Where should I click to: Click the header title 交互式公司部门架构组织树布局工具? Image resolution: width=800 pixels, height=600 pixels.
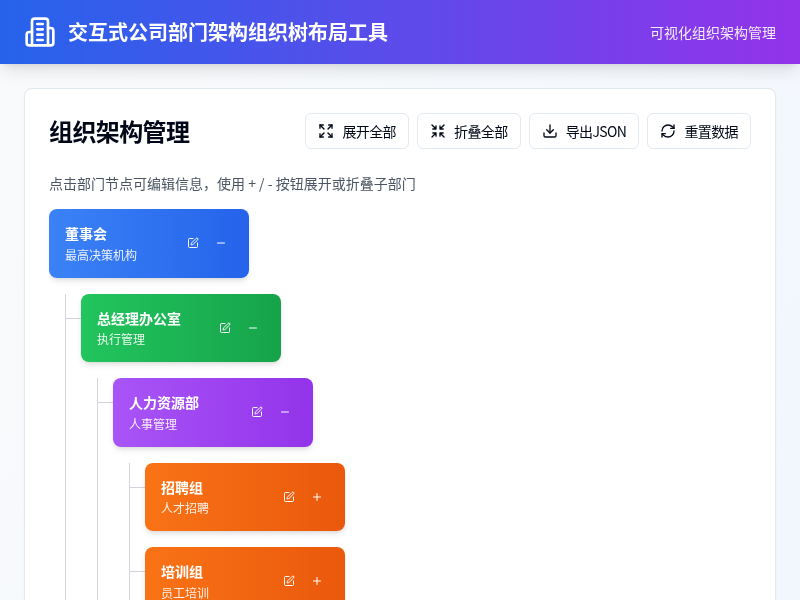pyautogui.click(x=228, y=32)
